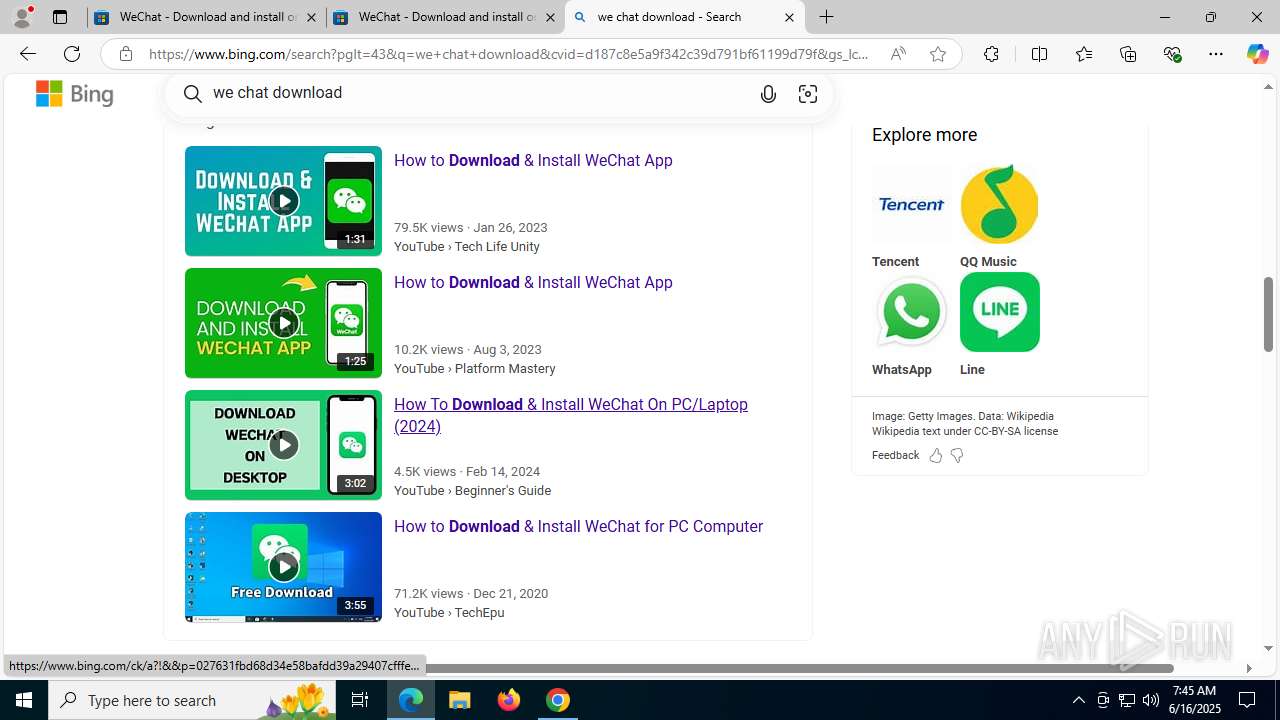
Task: Close the first WeChat tab
Action: pos(311,17)
